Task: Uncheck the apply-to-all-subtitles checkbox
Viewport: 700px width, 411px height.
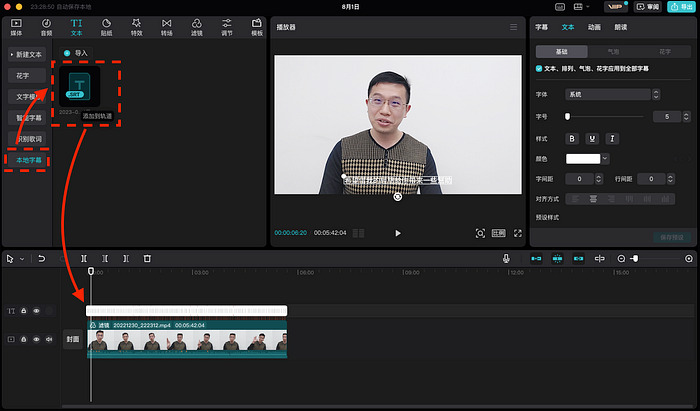Action: tap(539, 68)
